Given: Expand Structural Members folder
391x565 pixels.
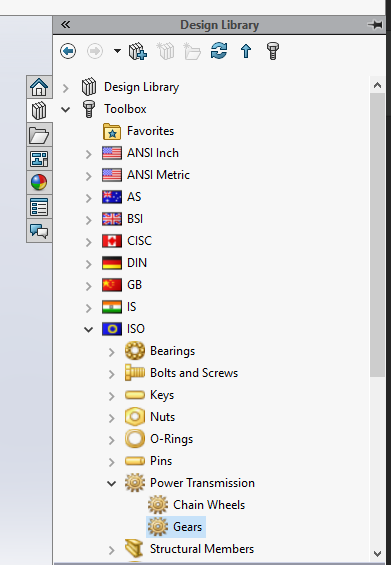Looking at the screenshot, I should (x=112, y=550).
